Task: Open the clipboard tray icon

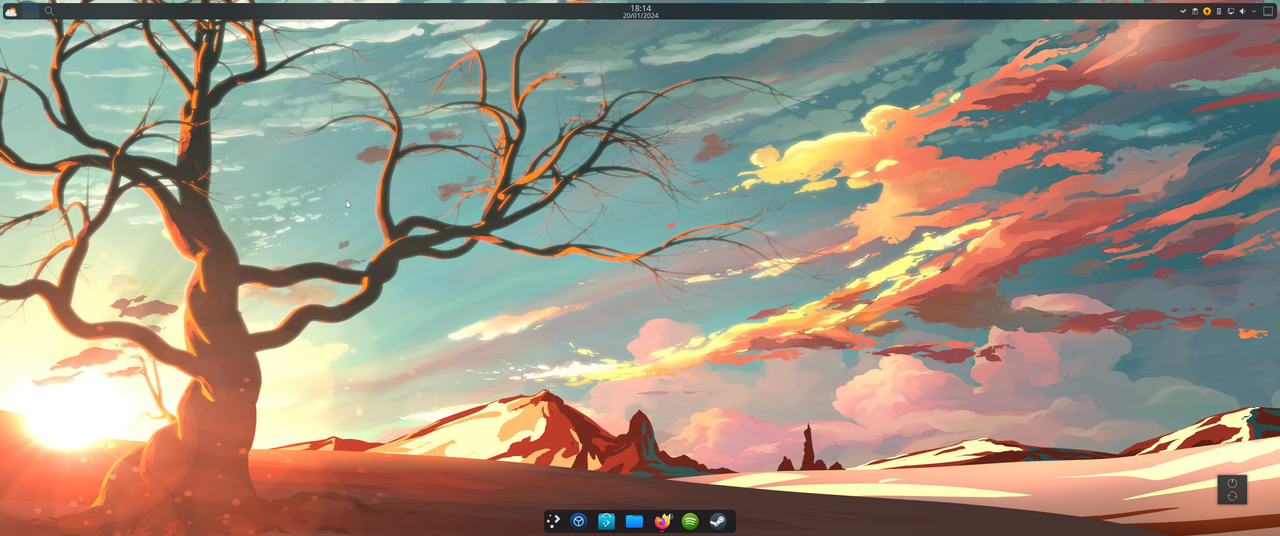Action: (1195, 11)
